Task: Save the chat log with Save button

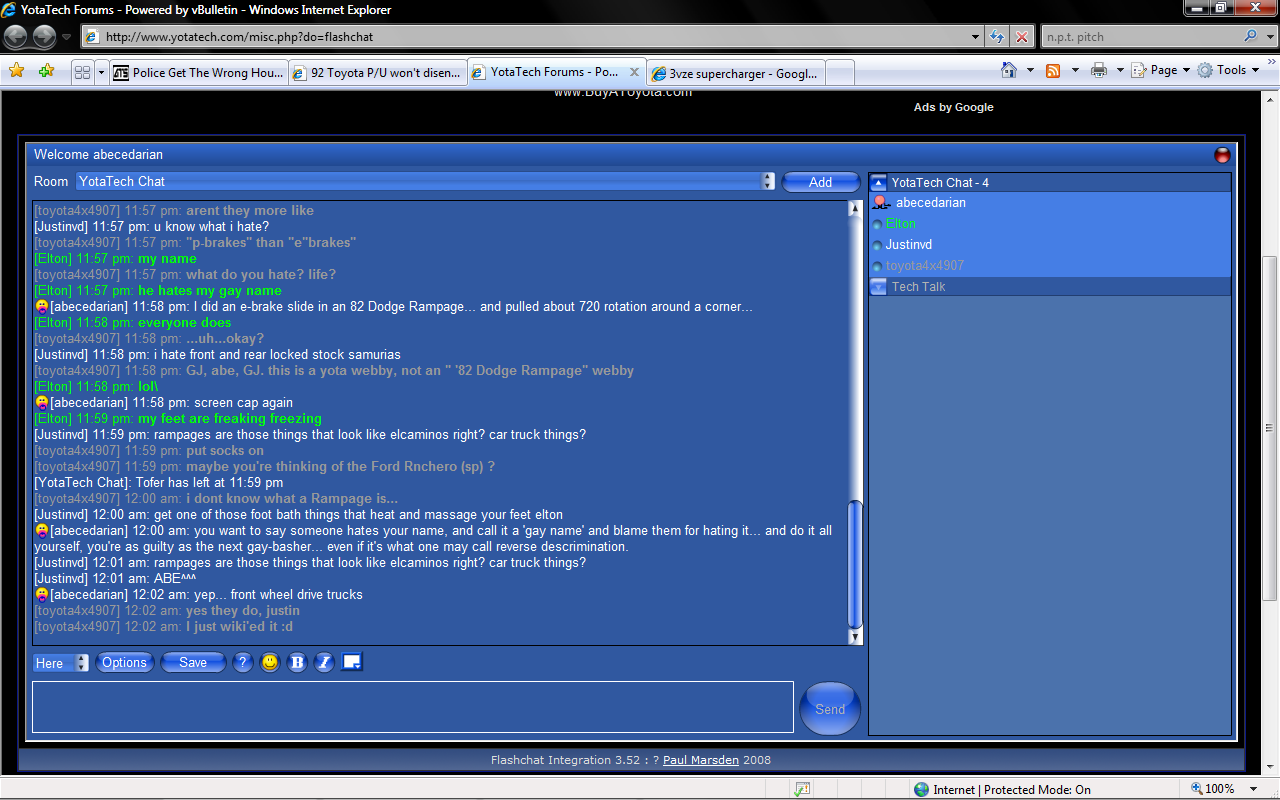Action: 193,663
